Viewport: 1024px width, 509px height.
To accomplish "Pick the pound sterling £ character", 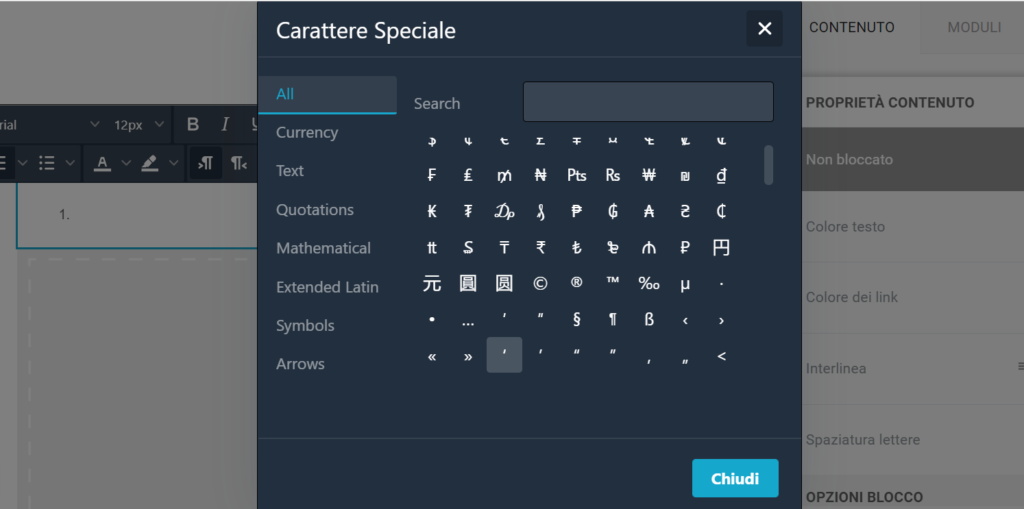I will pyautogui.click(x=468, y=176).
